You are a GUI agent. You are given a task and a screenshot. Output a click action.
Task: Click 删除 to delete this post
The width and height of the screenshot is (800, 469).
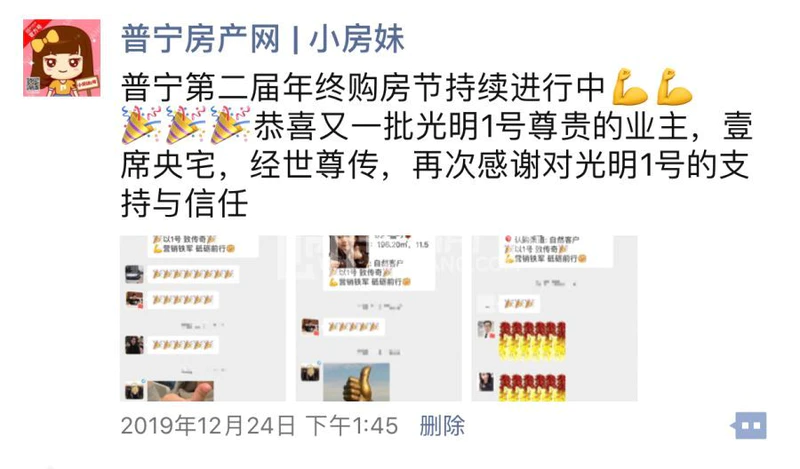pos(442,425)
